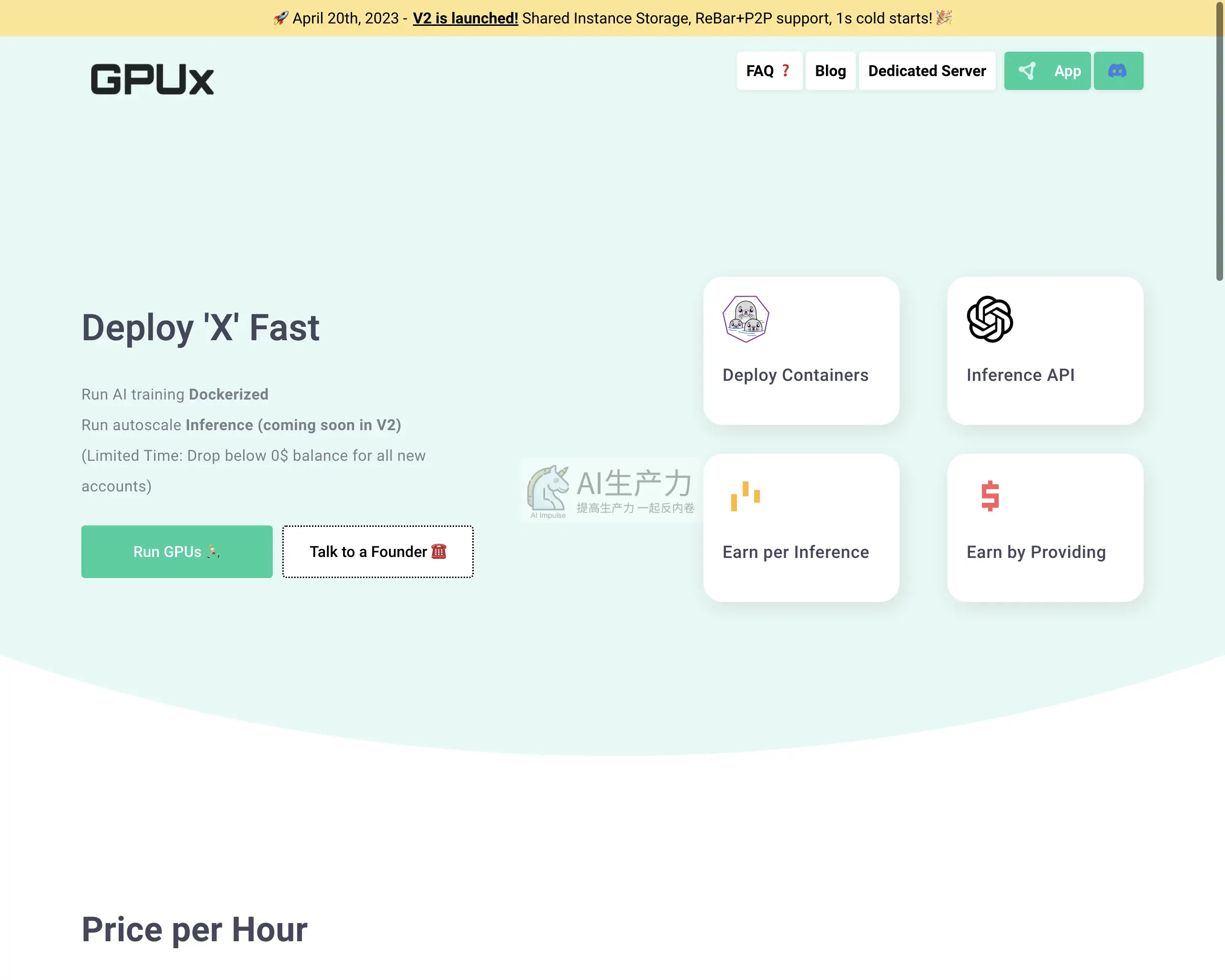
Task: Select the Earn per Inference card
Action: point(801,528)
